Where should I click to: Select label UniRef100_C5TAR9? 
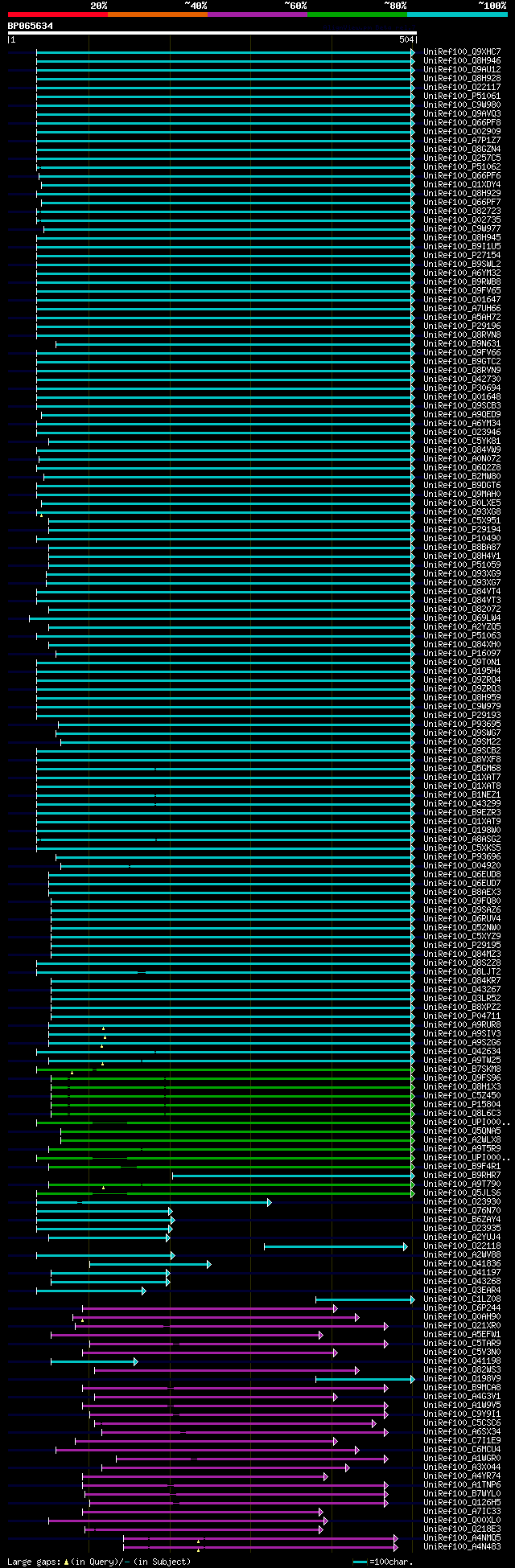(x=462, y=1344)
